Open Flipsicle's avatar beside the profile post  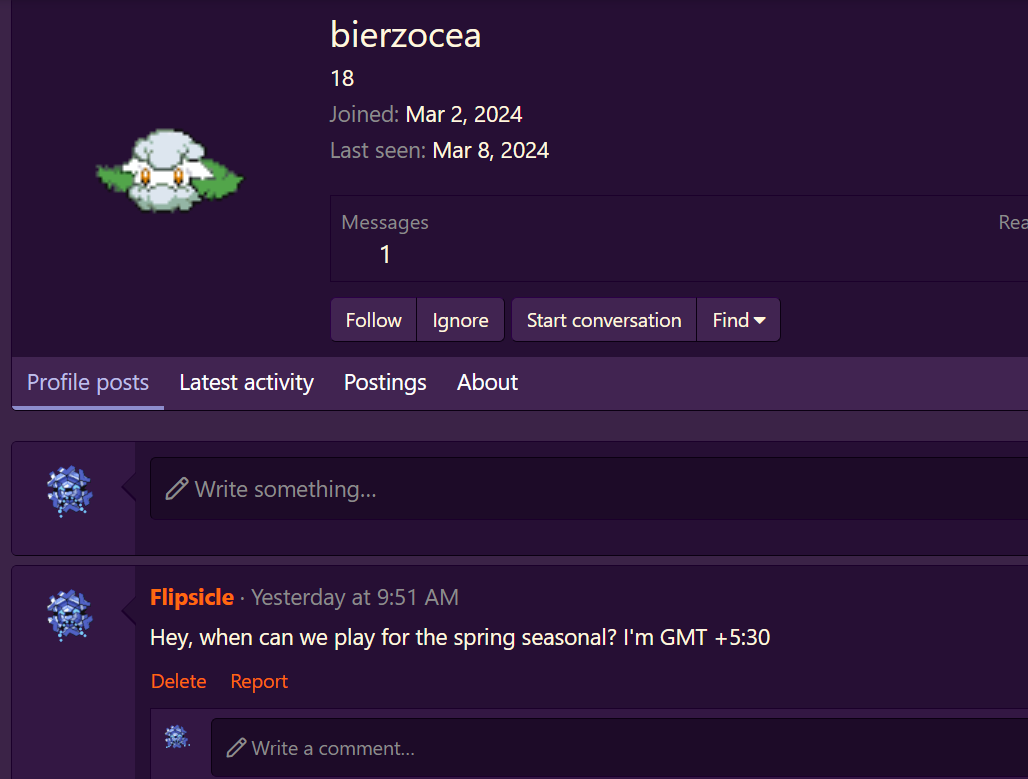pos(69,615)
